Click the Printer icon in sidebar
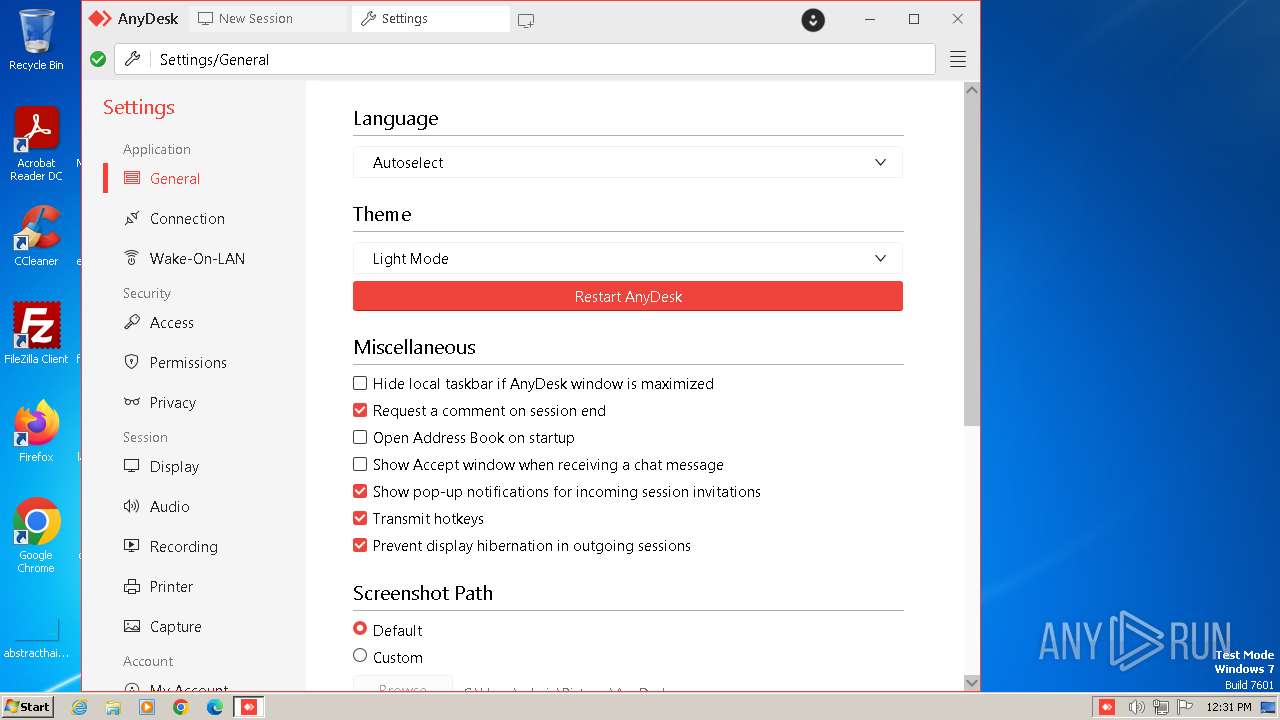1280x720 pixels. (131, 587)
